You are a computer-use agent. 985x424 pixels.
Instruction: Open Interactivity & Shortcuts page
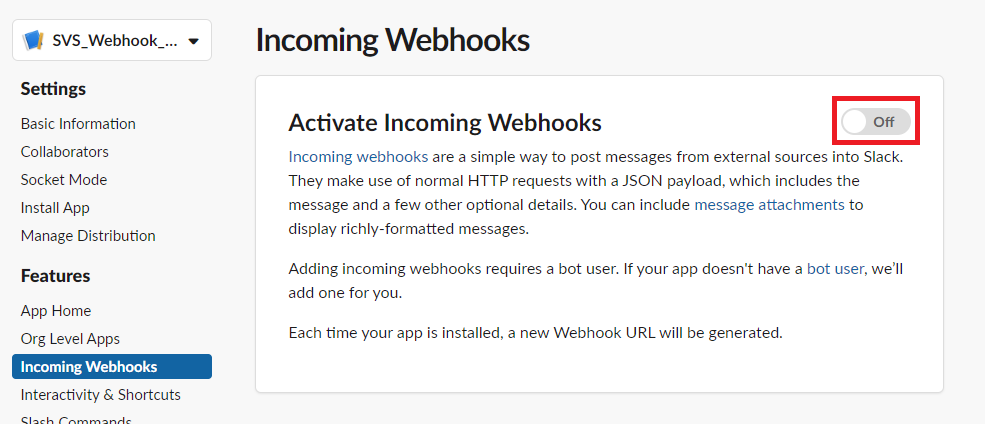[101, 395]
